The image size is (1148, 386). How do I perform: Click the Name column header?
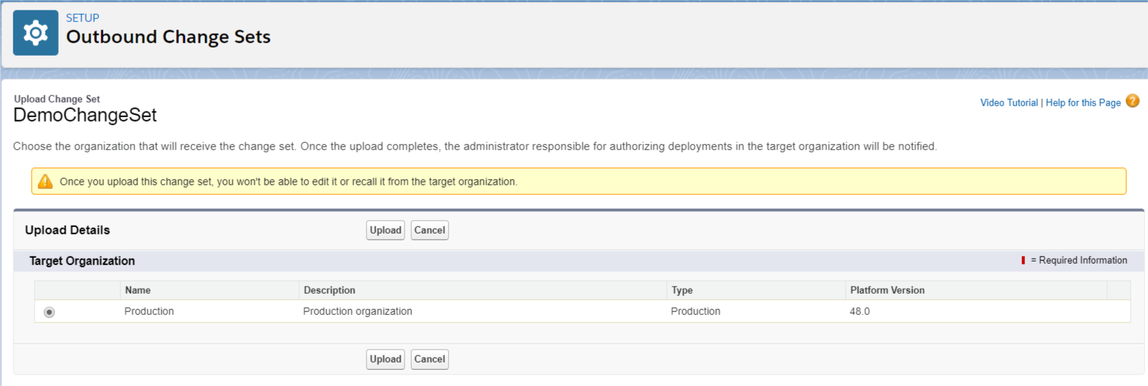[x=137, y=291]
